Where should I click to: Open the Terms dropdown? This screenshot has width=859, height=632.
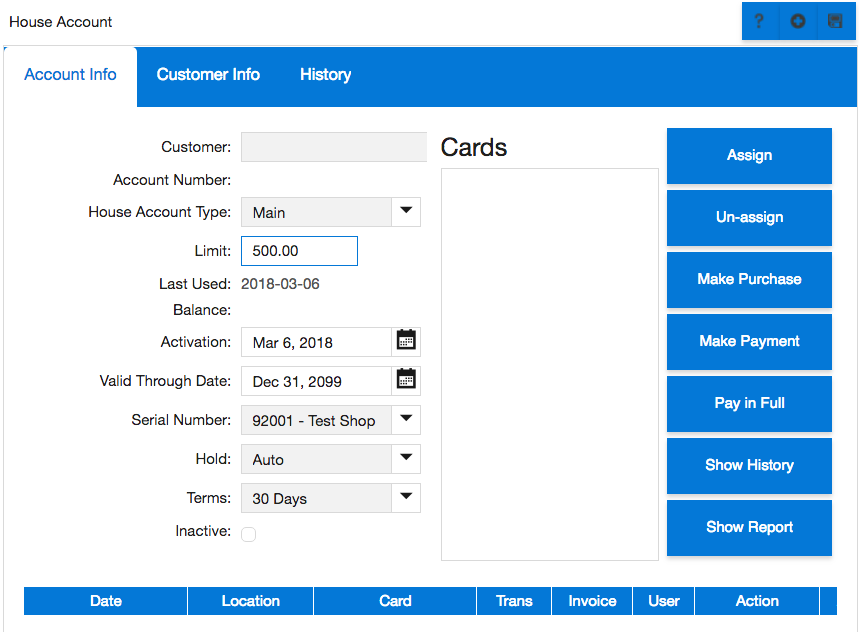coord(406,497)
